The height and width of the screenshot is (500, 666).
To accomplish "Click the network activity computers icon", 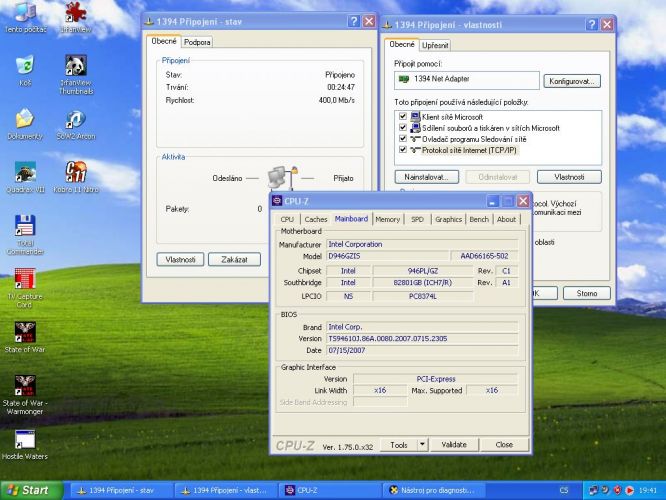I will pos(282,177).
